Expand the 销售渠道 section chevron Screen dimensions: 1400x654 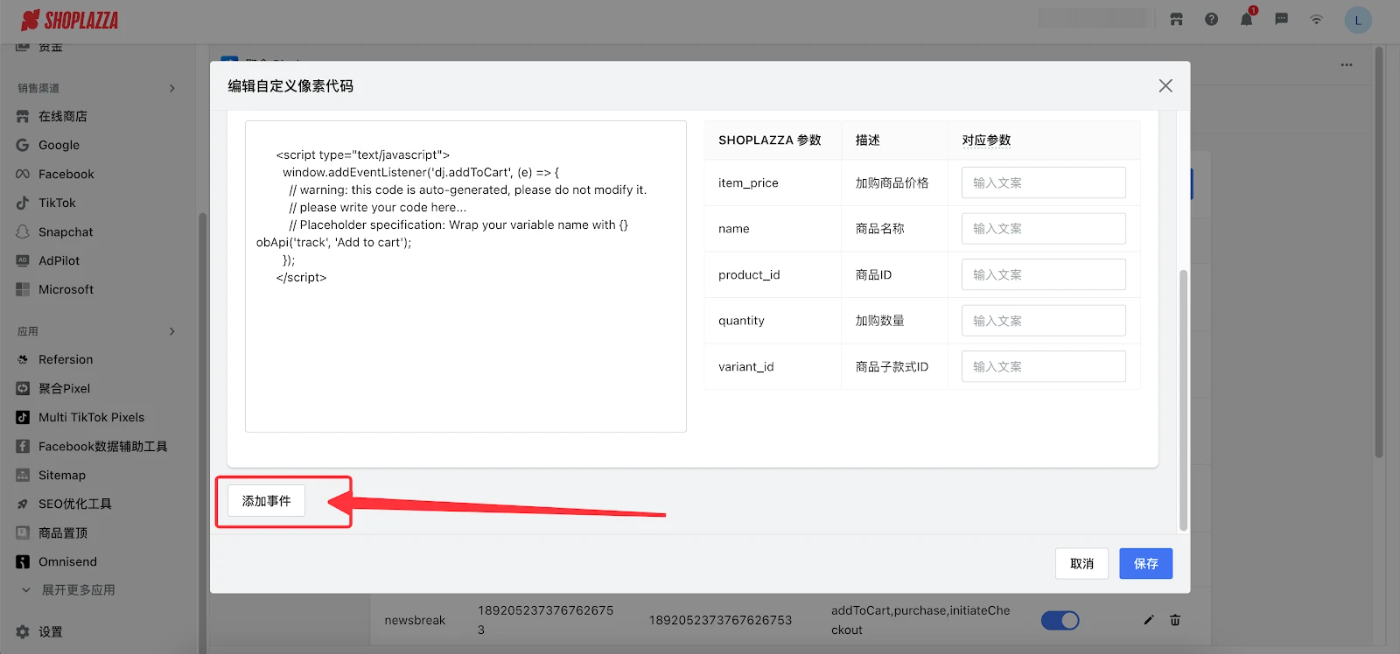point(172,88)
